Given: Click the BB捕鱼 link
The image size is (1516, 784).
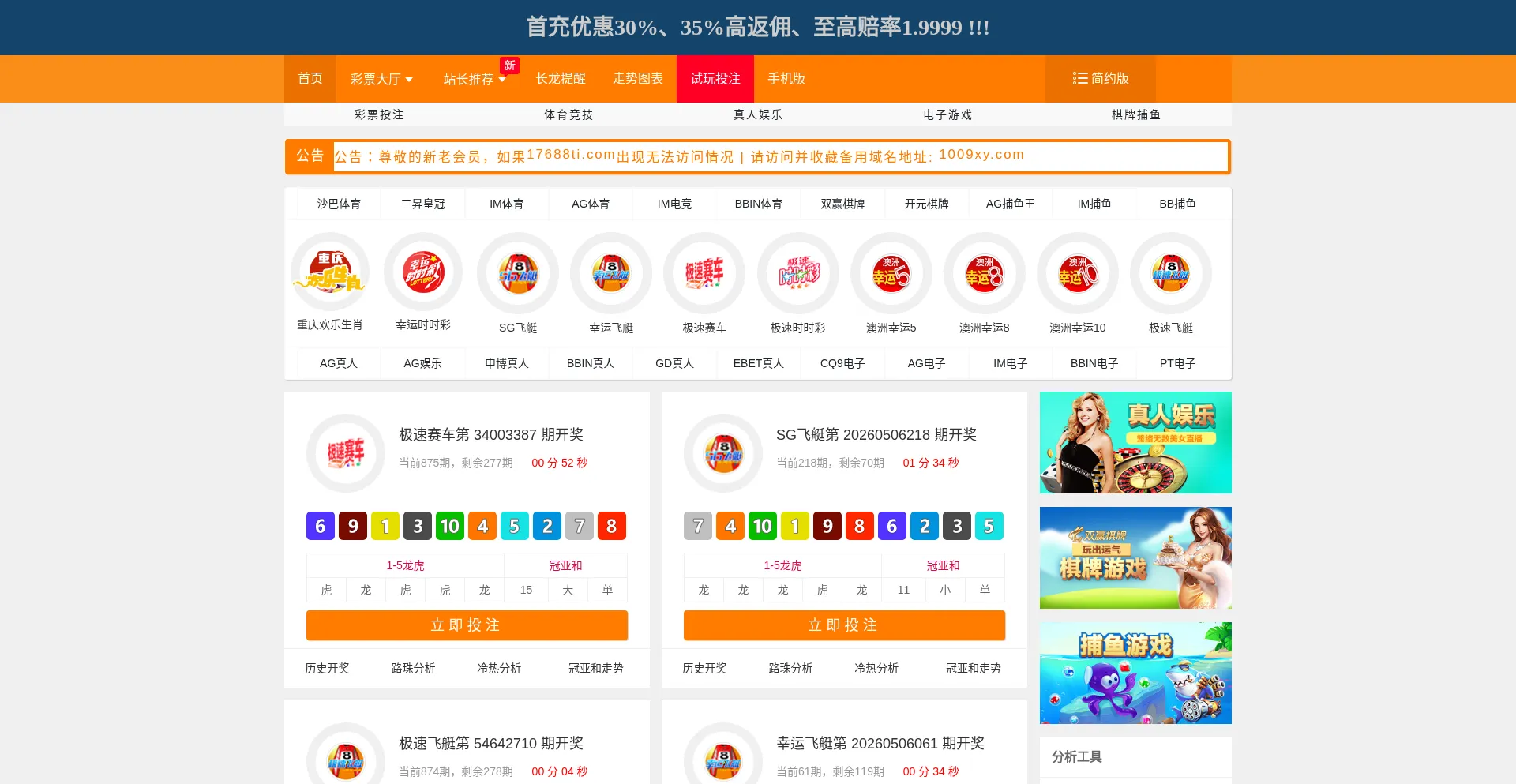Looking at the screenshot, I should click(x=1177, y=204).
